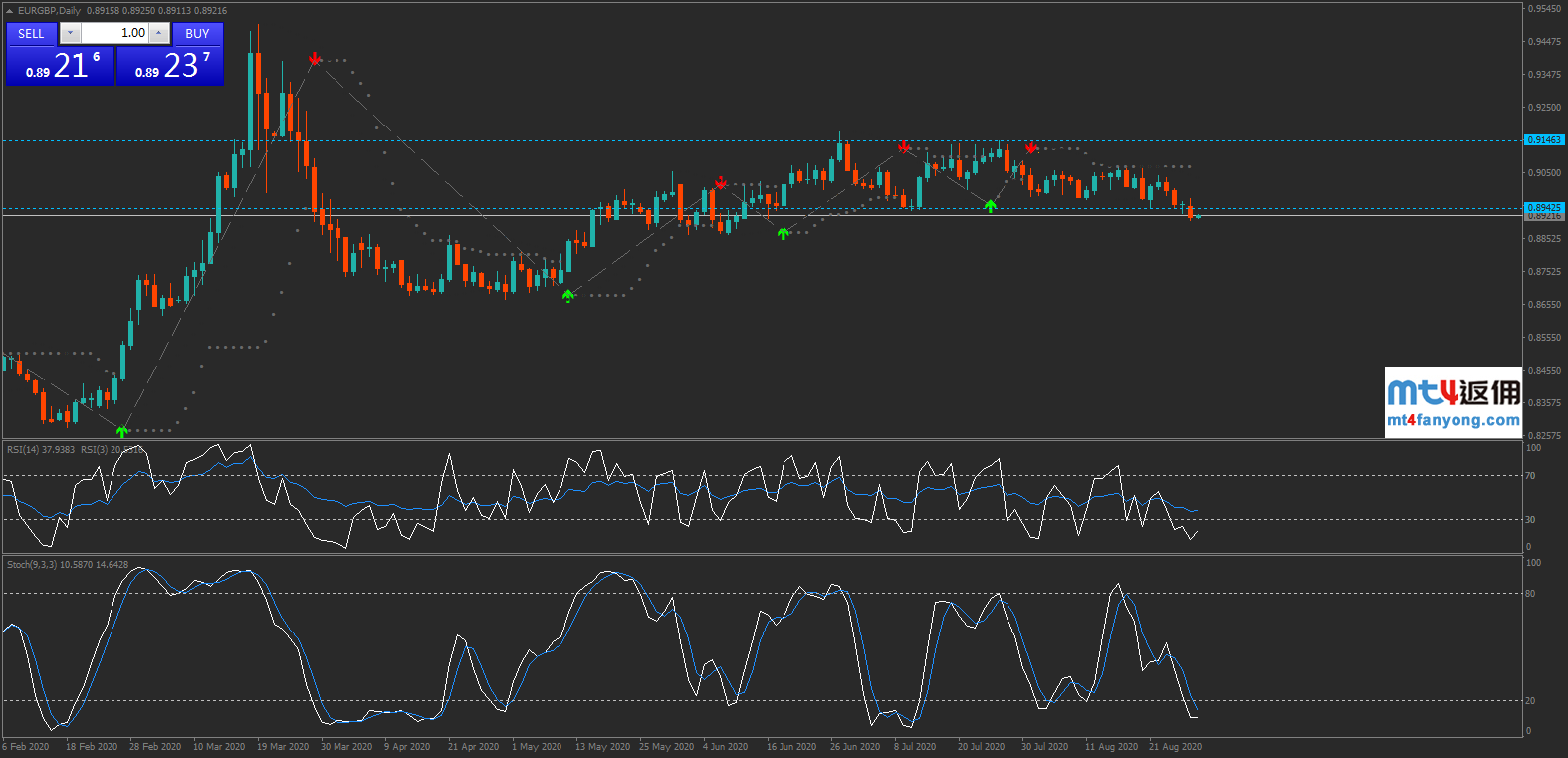Increase trade volume with the up arrow
Image resolution: width=1568 pixels, height=758 pixels.
coord(159,34)
